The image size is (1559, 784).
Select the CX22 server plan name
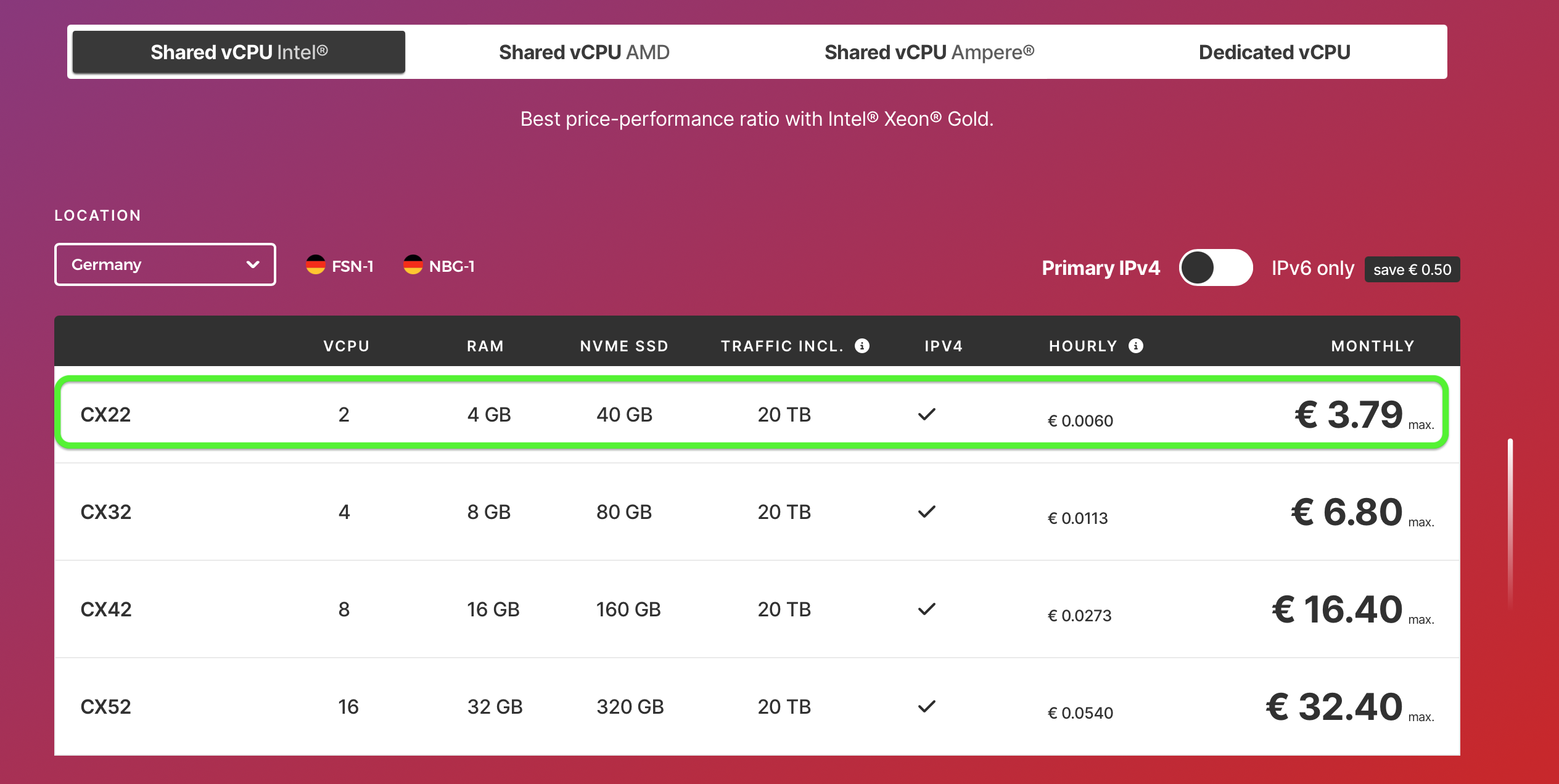105,415
